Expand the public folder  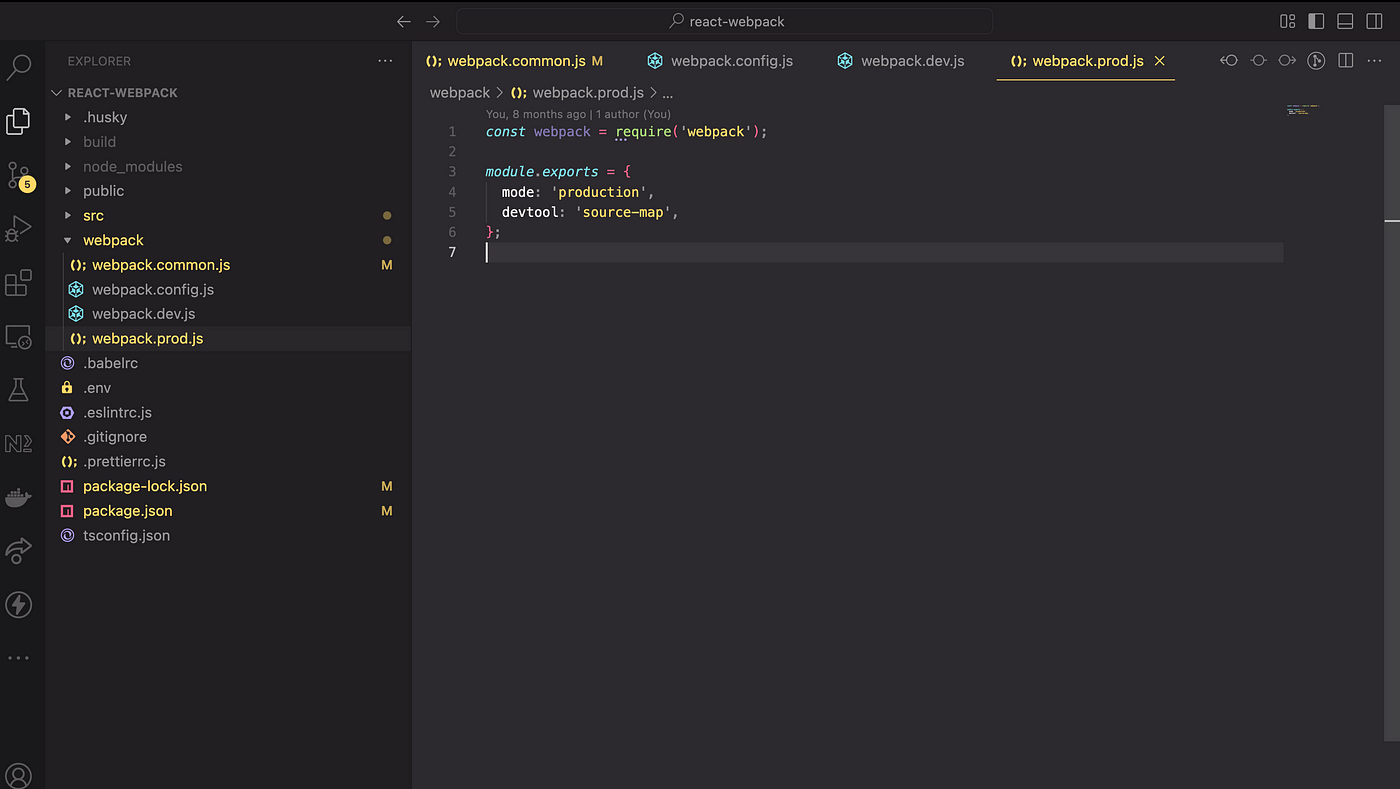tap(228, 191)
